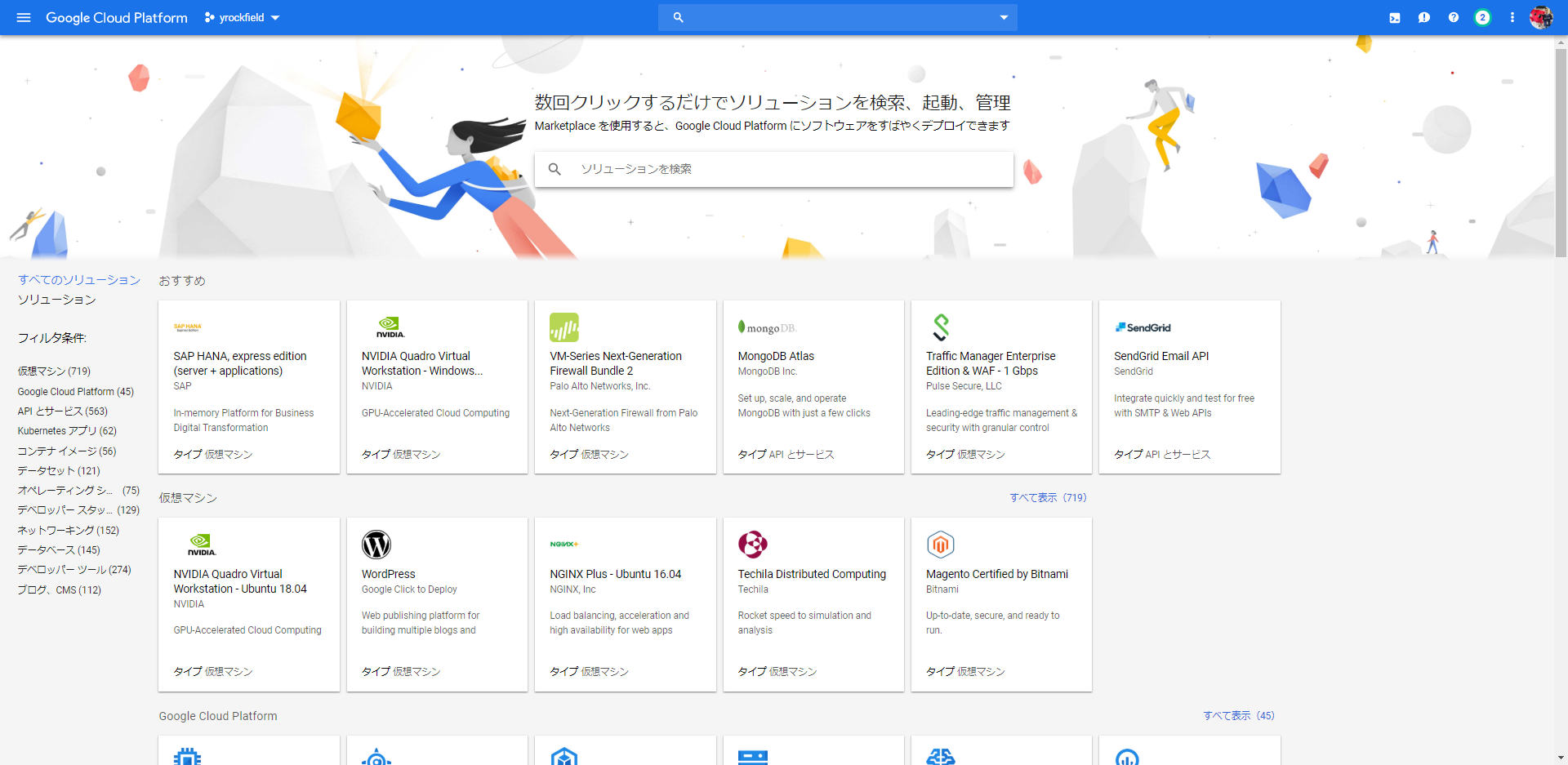Open Magento Certified by Bitnami title
The height and width of the screenshot is (765, 1568).
pos(997,574)
